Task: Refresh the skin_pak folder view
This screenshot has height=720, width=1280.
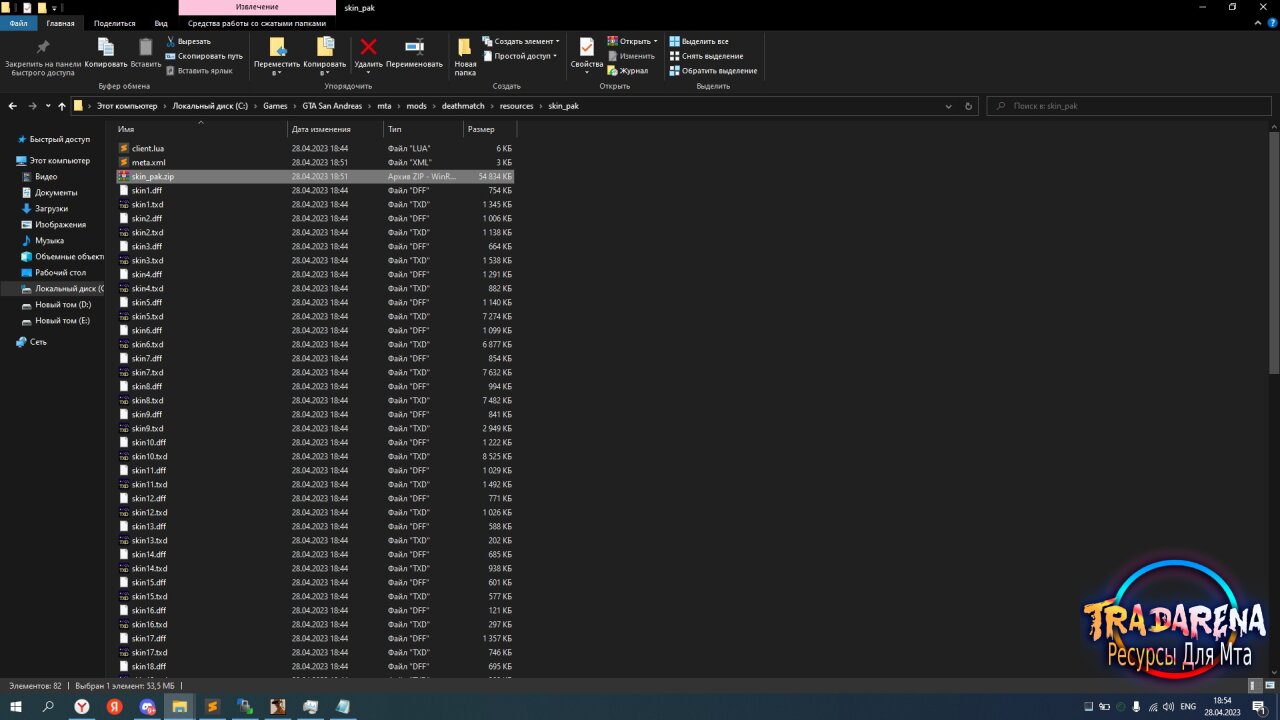Action: click(x=968, y=106)
